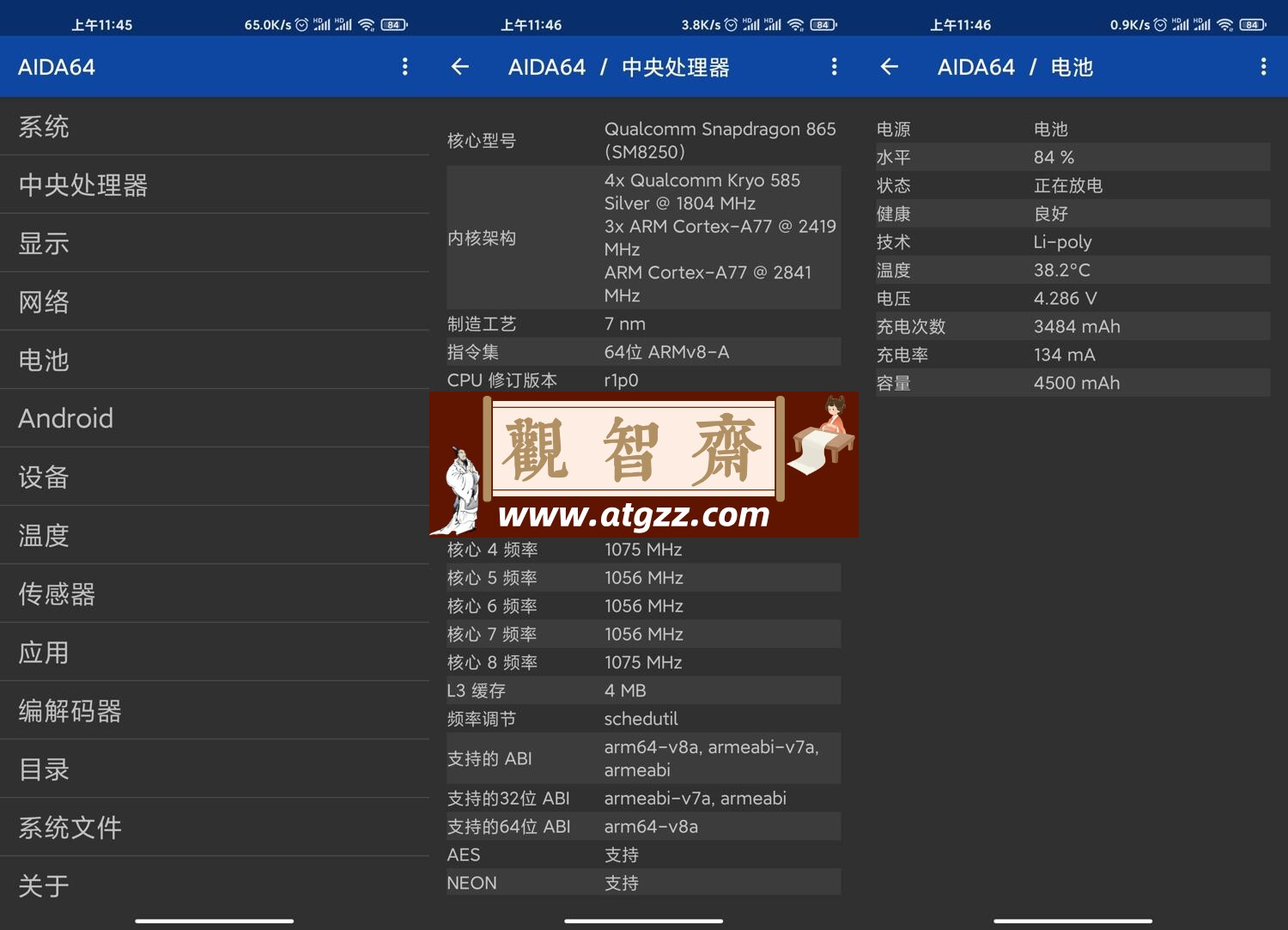Tap the arm64-v8a 支持的64位 ABI value
The width and height of the screenshot is (1288, 930).
pyautogui.click(x=651, y=827)
